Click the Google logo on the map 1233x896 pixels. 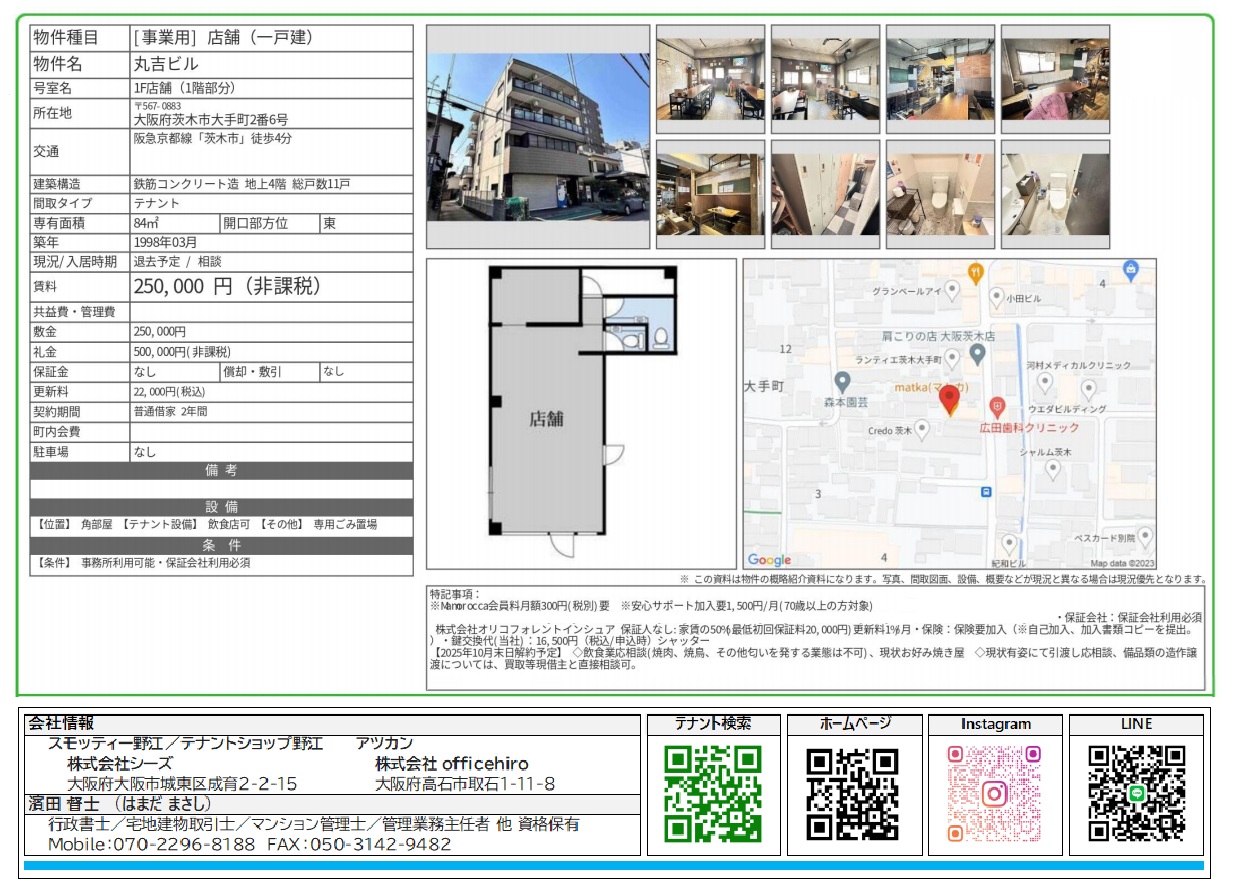tap(768, 560)
